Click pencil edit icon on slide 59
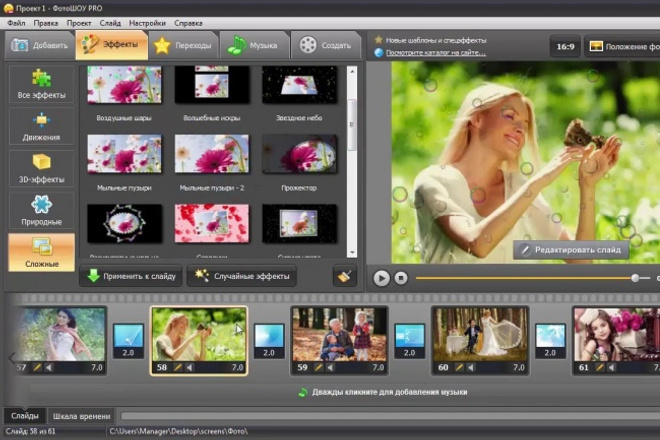This screenshot has width=660, height=440. click(319, 368)
